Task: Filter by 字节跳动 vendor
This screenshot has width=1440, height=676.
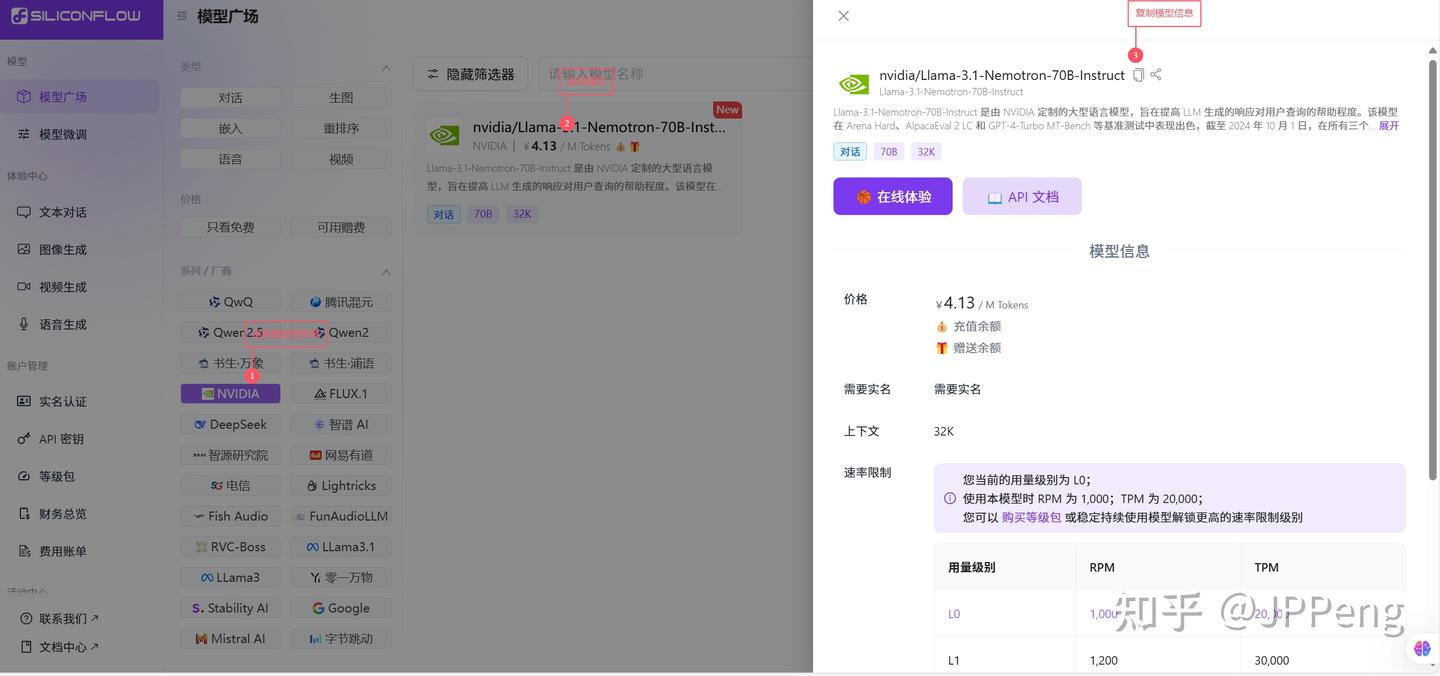Action: click(x=341, y=638)
